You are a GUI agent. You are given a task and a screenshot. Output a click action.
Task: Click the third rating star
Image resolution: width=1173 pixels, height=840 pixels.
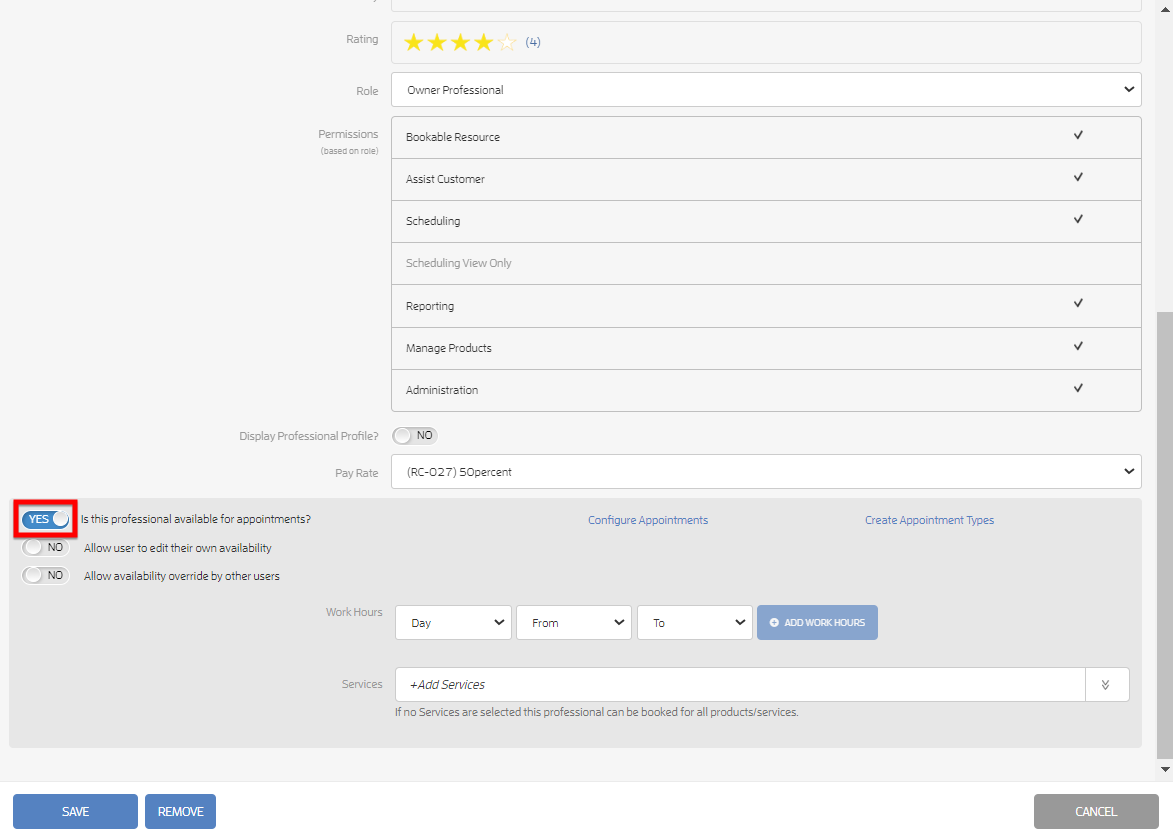coord(460,42)
